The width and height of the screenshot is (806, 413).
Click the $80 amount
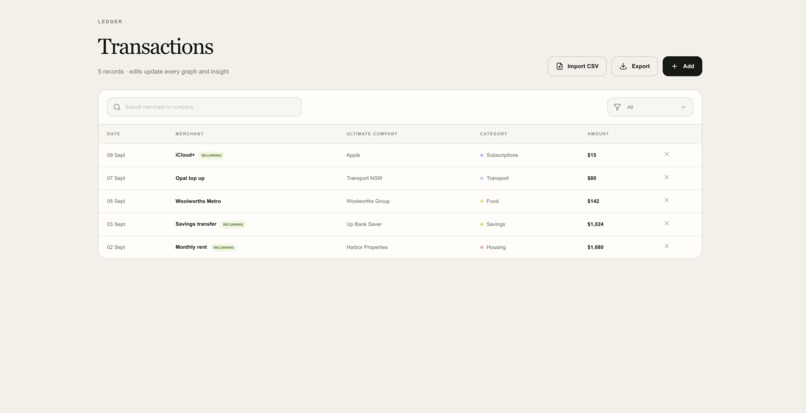pyautogui.click(x=592, y=178)
